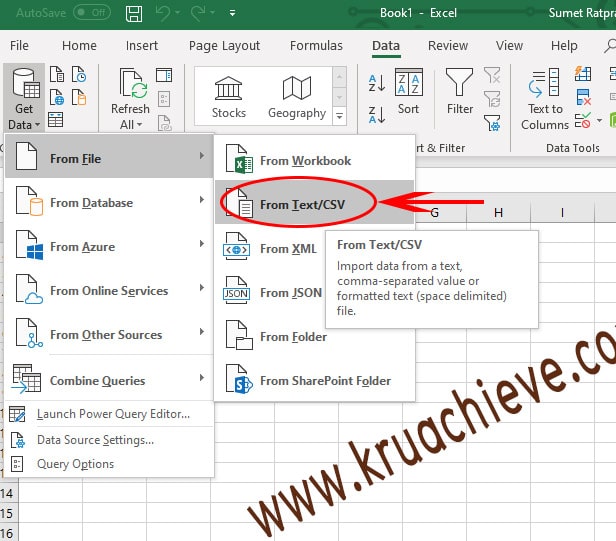Click the Undo arrow
616x541 pixels.
pos(163,13)
